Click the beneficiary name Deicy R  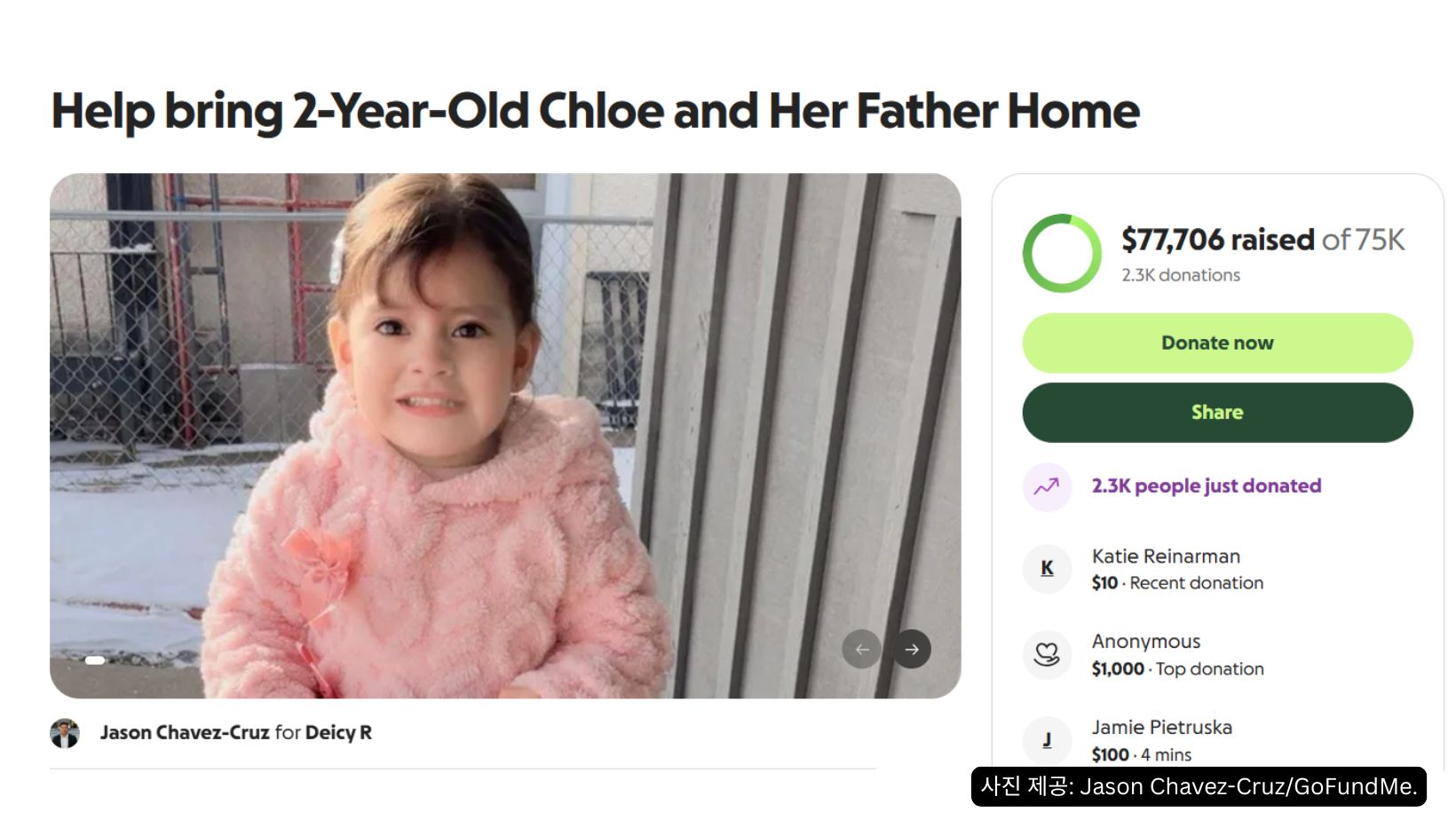tap(338, 733)
